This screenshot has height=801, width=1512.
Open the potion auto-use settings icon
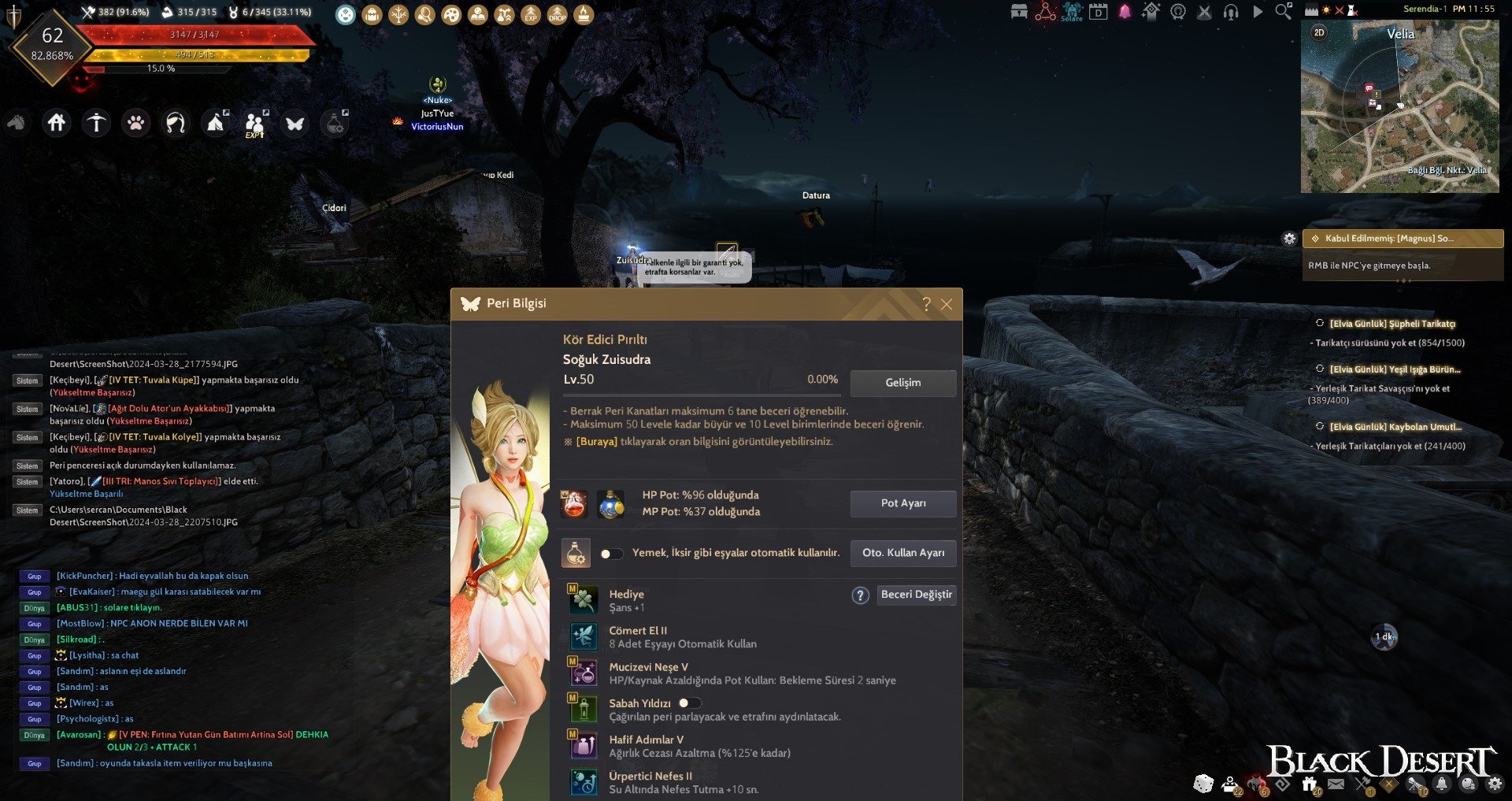pyautogui.click(x=335, y=124)
